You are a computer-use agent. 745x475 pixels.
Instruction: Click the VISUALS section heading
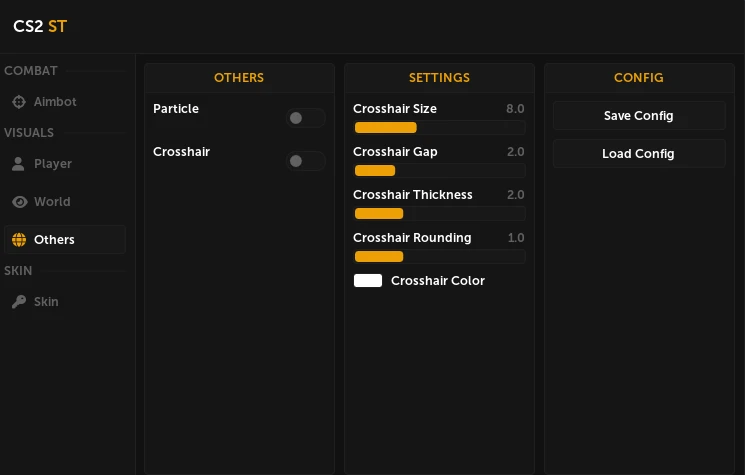[29, 133]
